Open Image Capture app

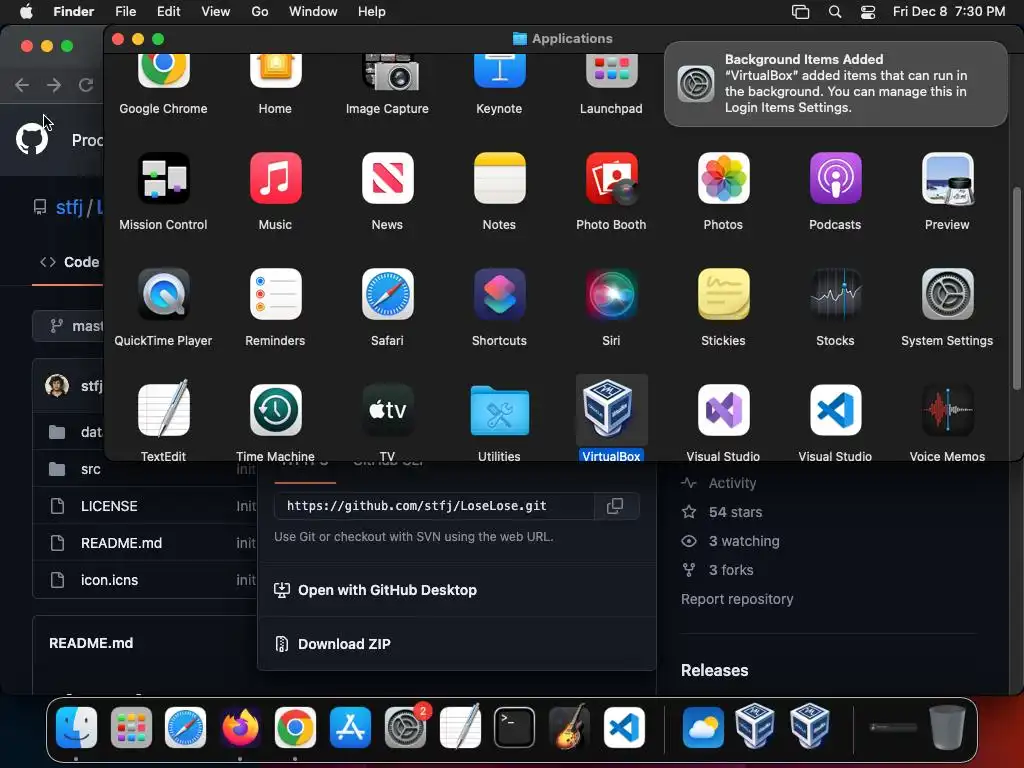click(390, 72)
